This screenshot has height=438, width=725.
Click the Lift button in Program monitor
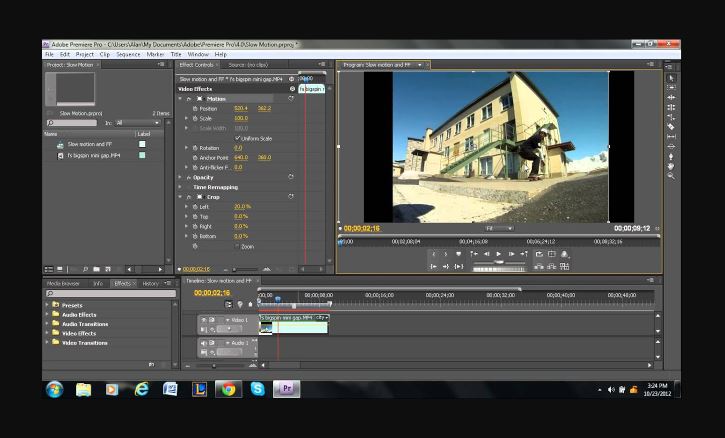(x=539, y=266)
